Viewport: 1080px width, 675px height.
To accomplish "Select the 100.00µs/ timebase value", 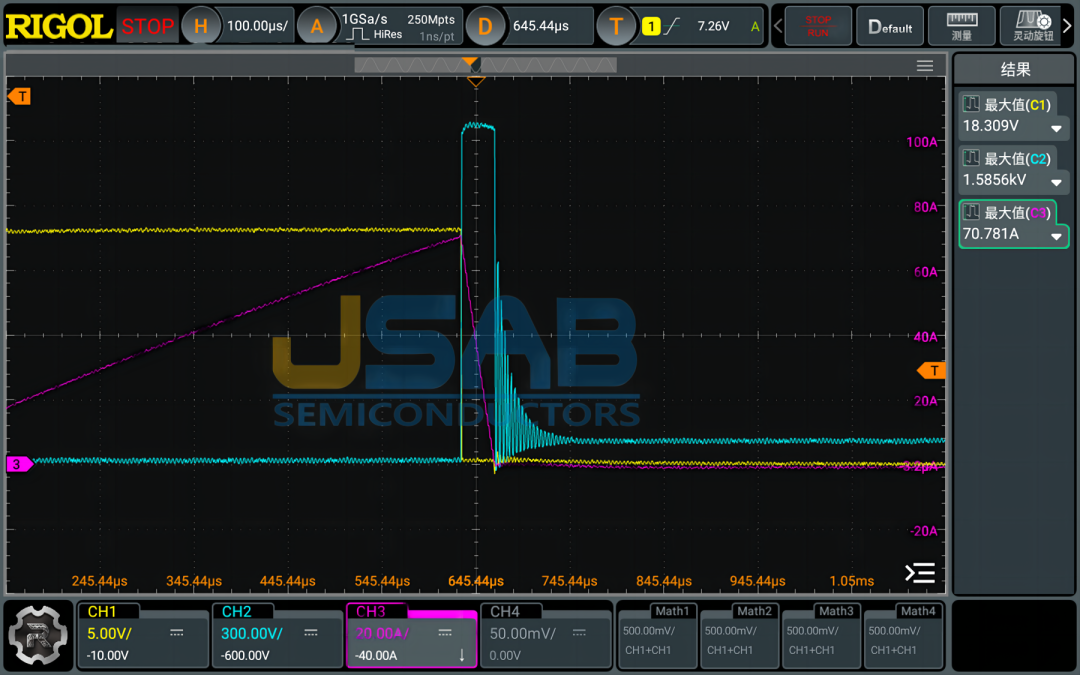I will [x=258, y=26].
